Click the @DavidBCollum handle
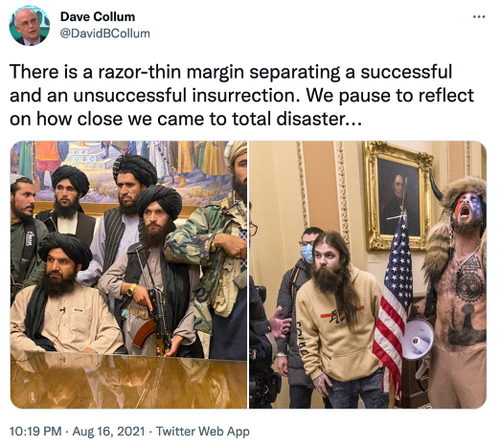This screenshot has height=446, width=500. 105,34
